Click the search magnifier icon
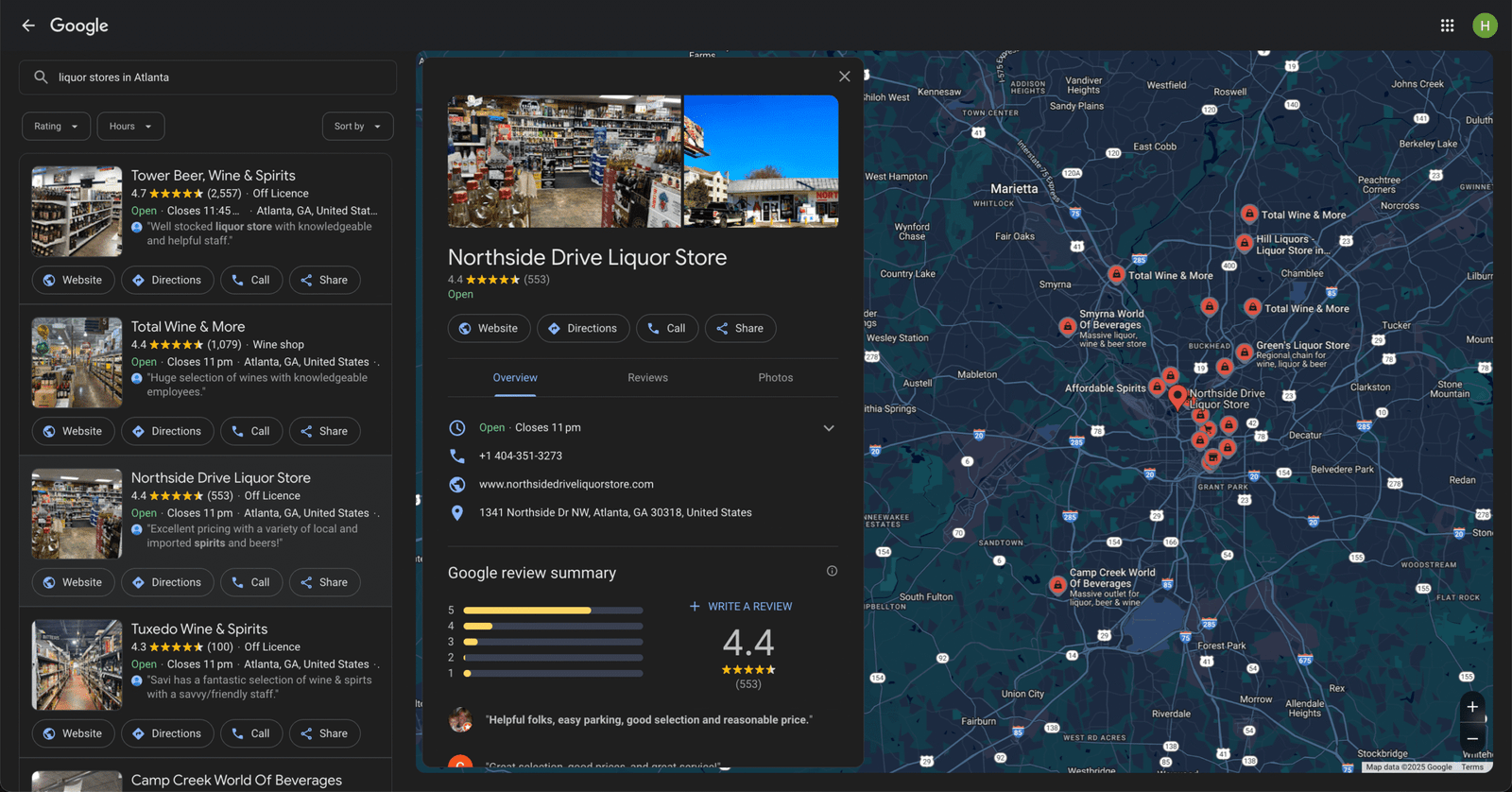 point(41,77)
